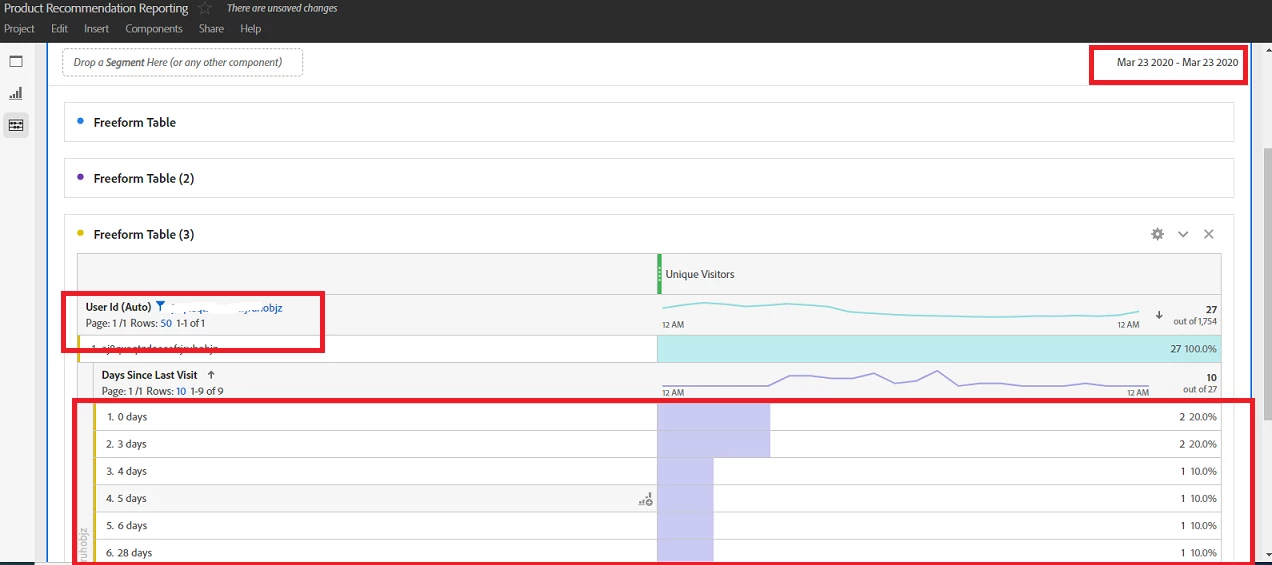Viewport: 1272px width, 565px height.
Task: Click breakdown icon on the 5 days row
Action: 646,499
